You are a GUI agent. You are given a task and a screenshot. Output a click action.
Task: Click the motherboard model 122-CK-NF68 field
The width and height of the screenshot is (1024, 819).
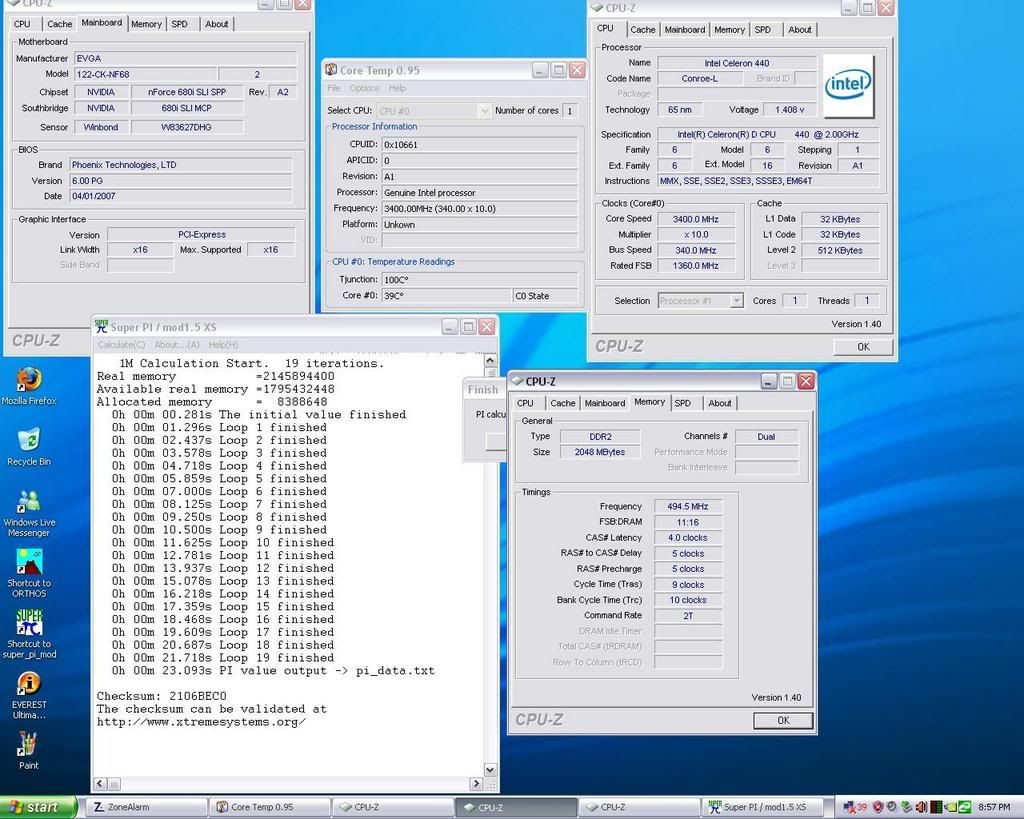(145, 74)
